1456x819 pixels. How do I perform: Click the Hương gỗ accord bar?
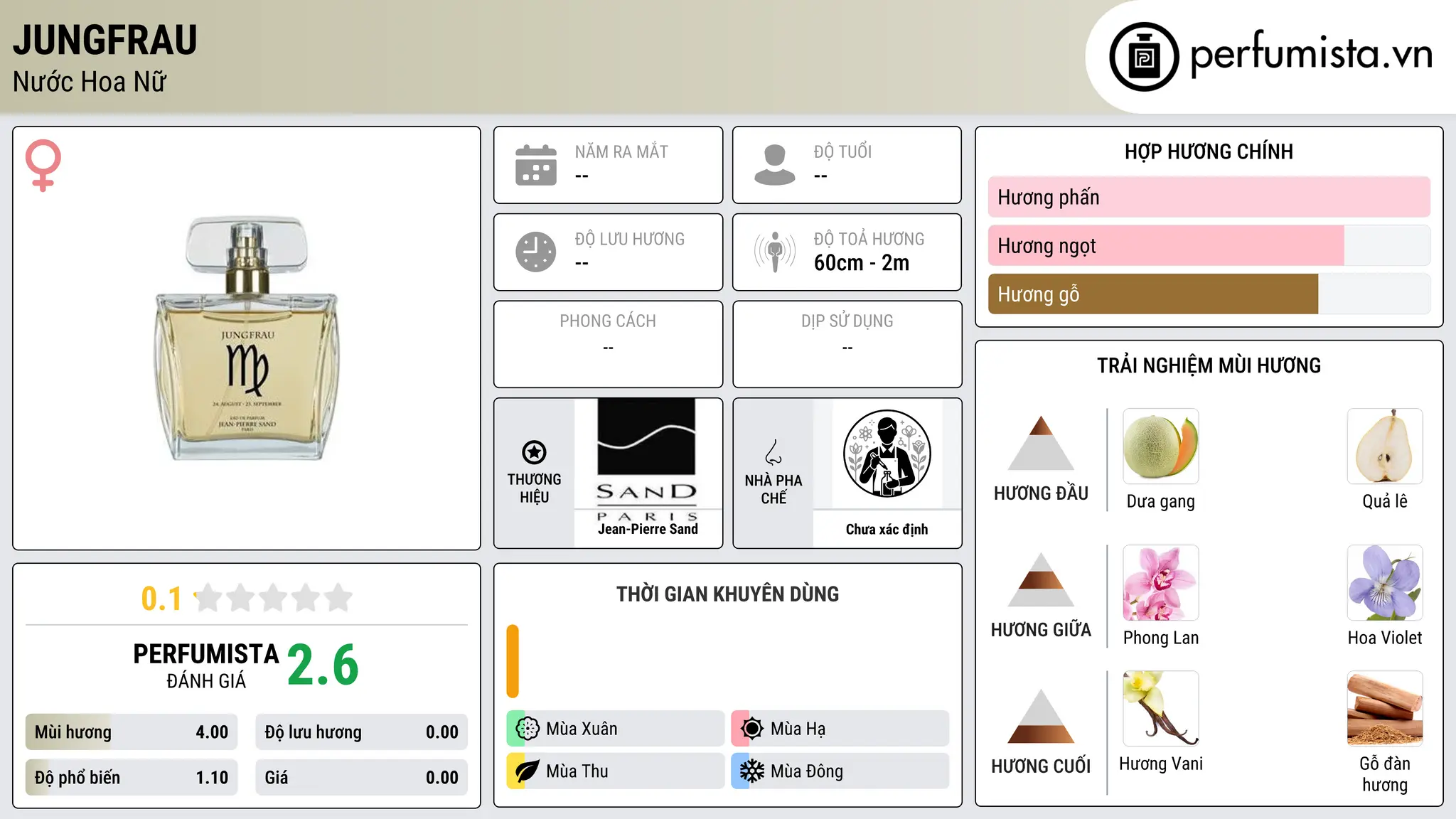pos(1209,294)
